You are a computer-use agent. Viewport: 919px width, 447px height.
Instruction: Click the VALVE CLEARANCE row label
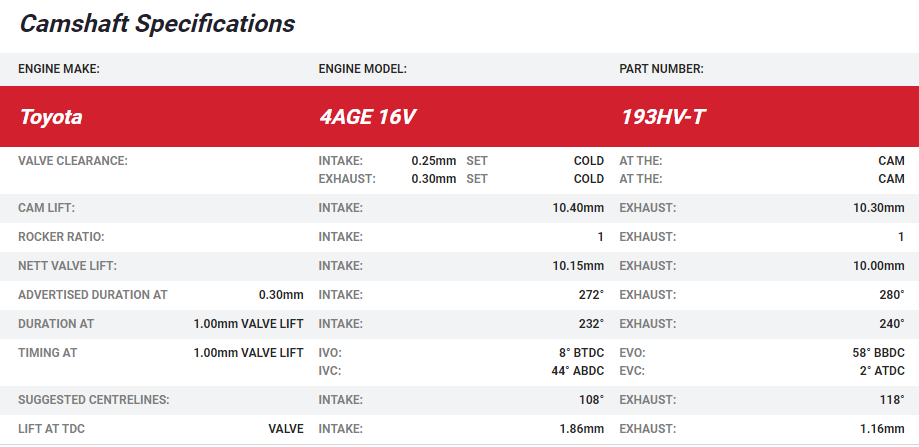73,161
